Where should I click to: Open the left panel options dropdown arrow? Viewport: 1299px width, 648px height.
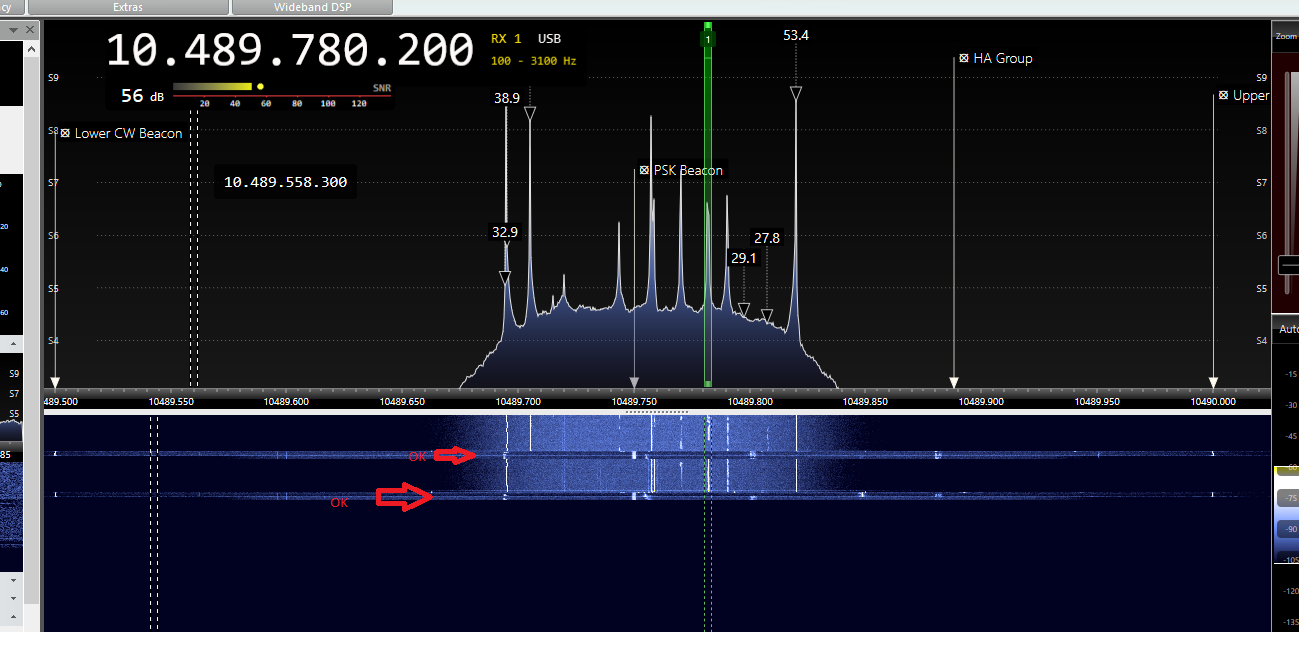[13, 30]
